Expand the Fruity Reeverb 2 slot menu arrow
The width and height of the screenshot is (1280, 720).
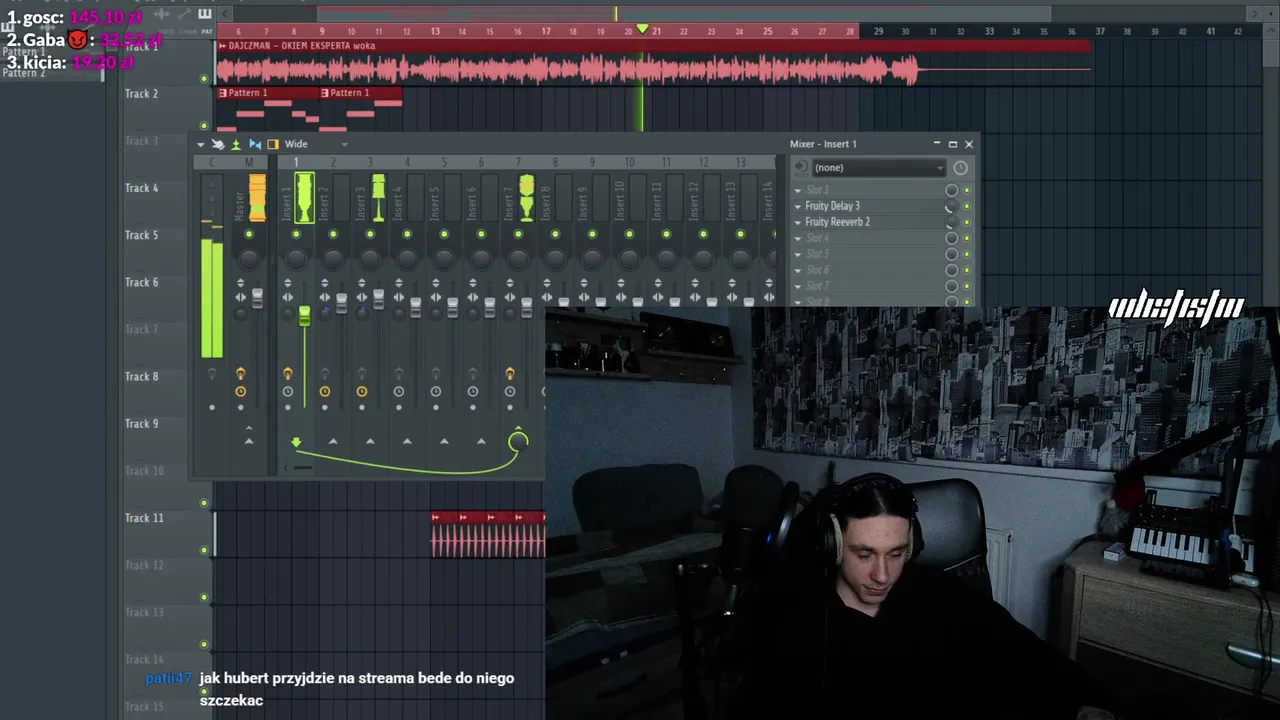(798, 222)
